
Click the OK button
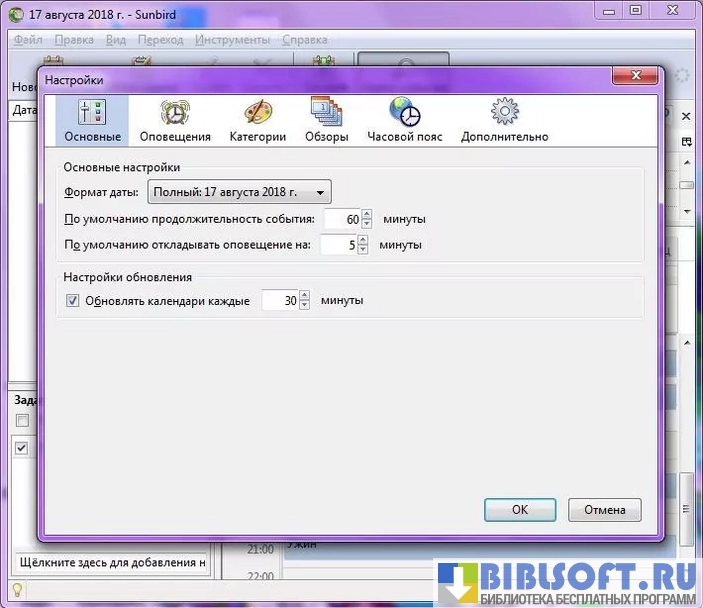coord(519,509)
